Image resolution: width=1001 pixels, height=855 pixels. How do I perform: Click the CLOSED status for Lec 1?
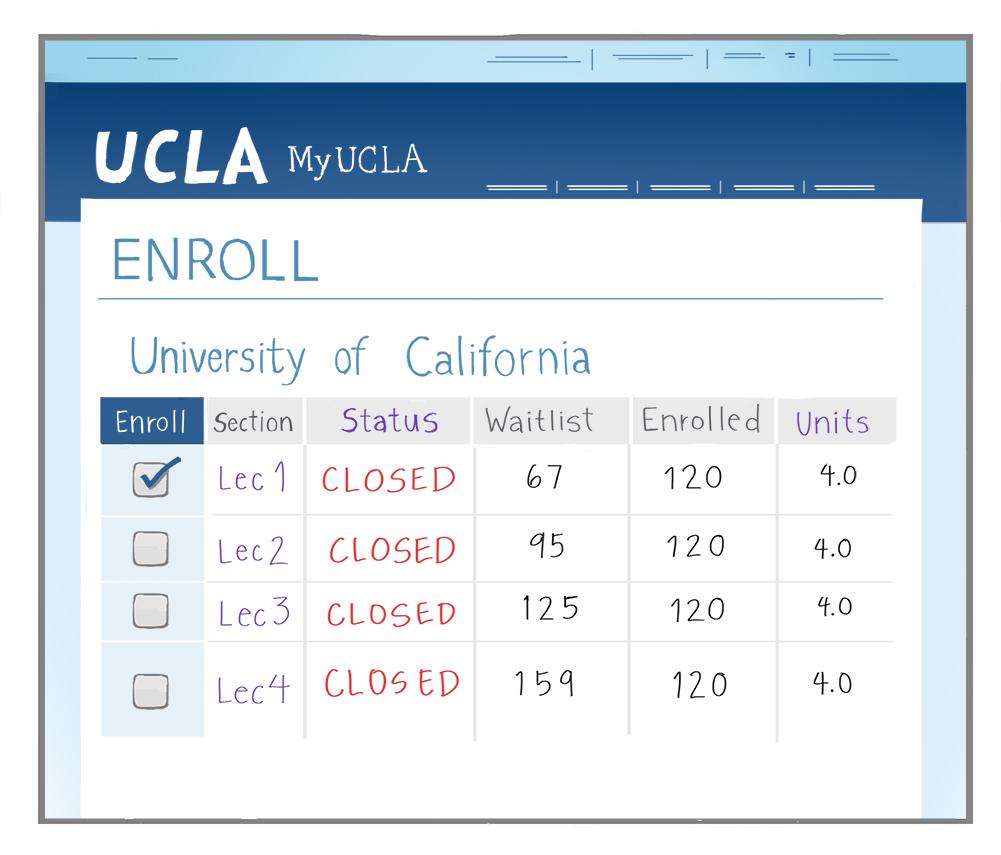point(388,480)
